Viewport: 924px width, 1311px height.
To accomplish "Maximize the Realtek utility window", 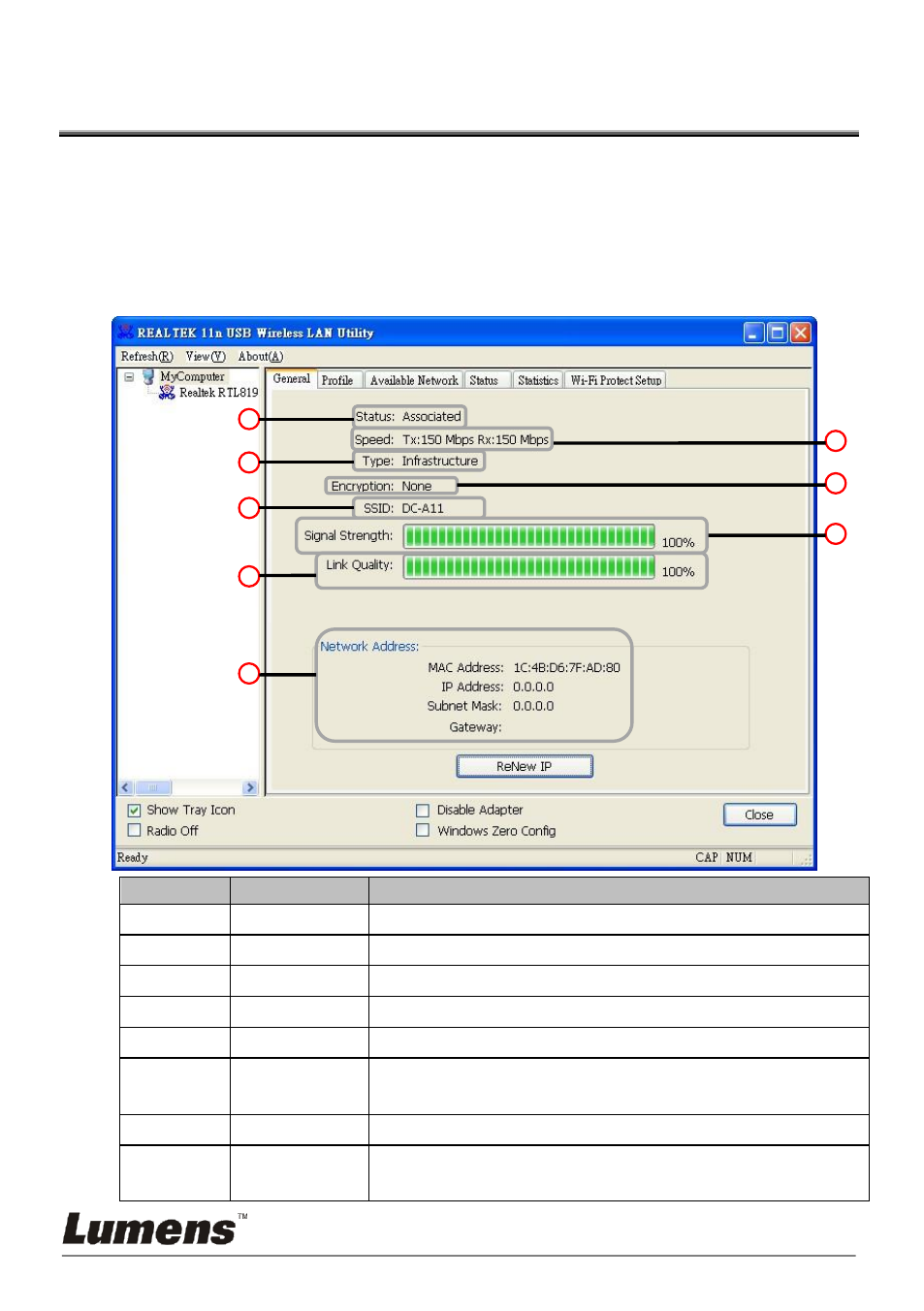I will click(x=778, y=333).
